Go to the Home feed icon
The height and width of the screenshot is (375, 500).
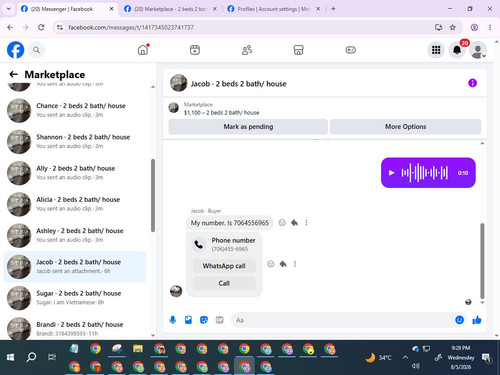coord(143,50)
